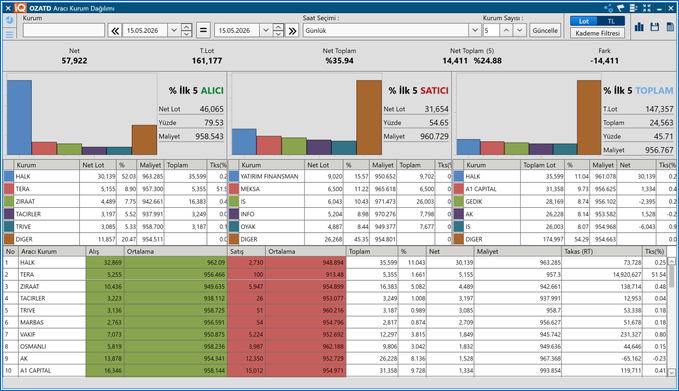Select the TERA row in ALICI table
The image size is (679, 391).
[x=115, y=189]
